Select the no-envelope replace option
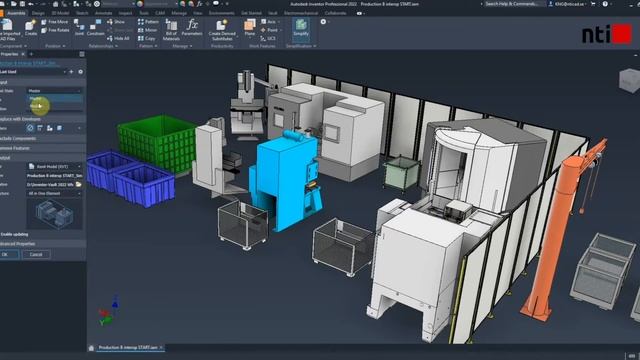Screen dimensions: 640x360 (30, 128)
